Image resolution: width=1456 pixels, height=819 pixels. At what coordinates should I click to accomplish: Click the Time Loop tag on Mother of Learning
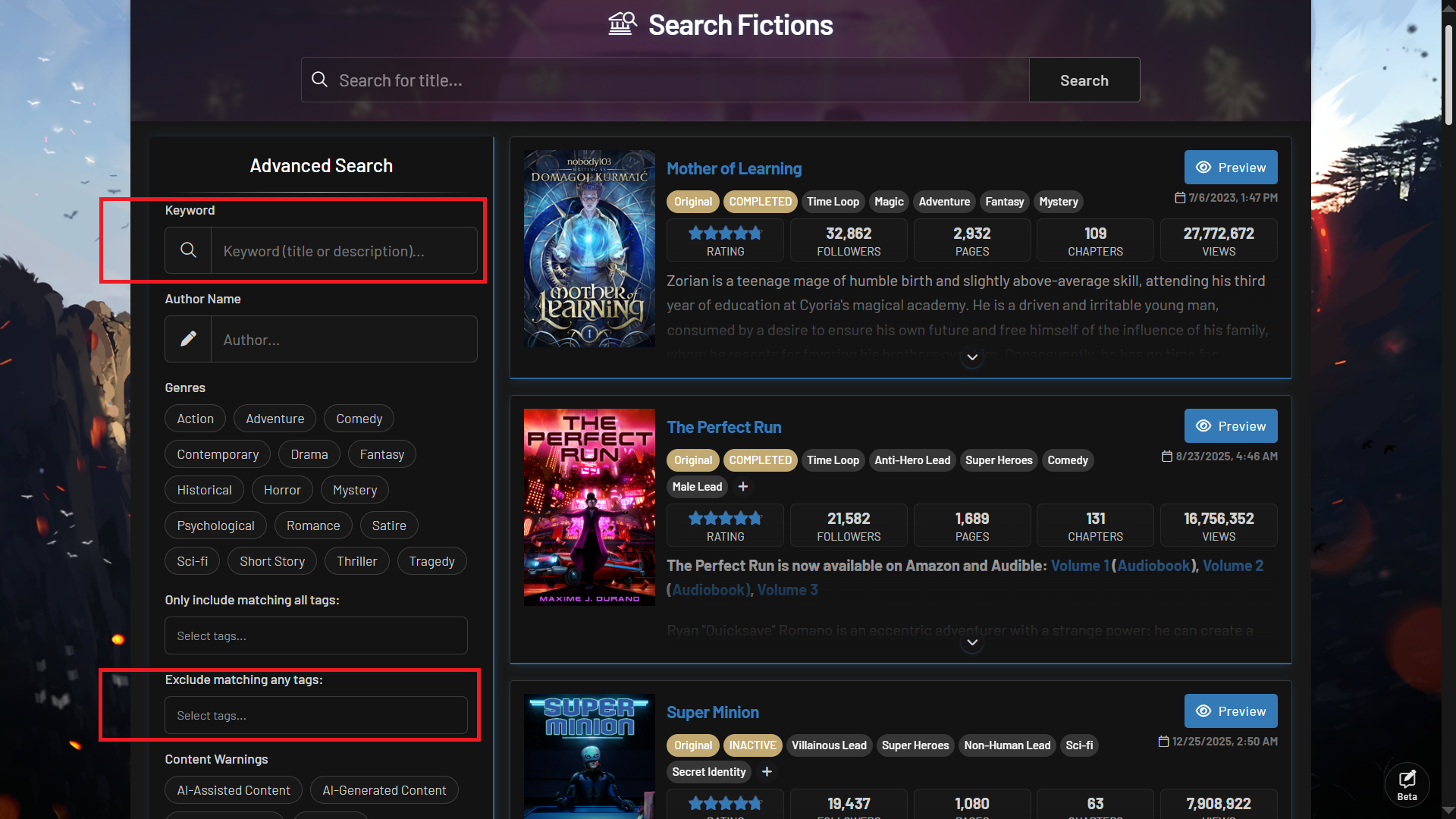(x=833, y=202)
